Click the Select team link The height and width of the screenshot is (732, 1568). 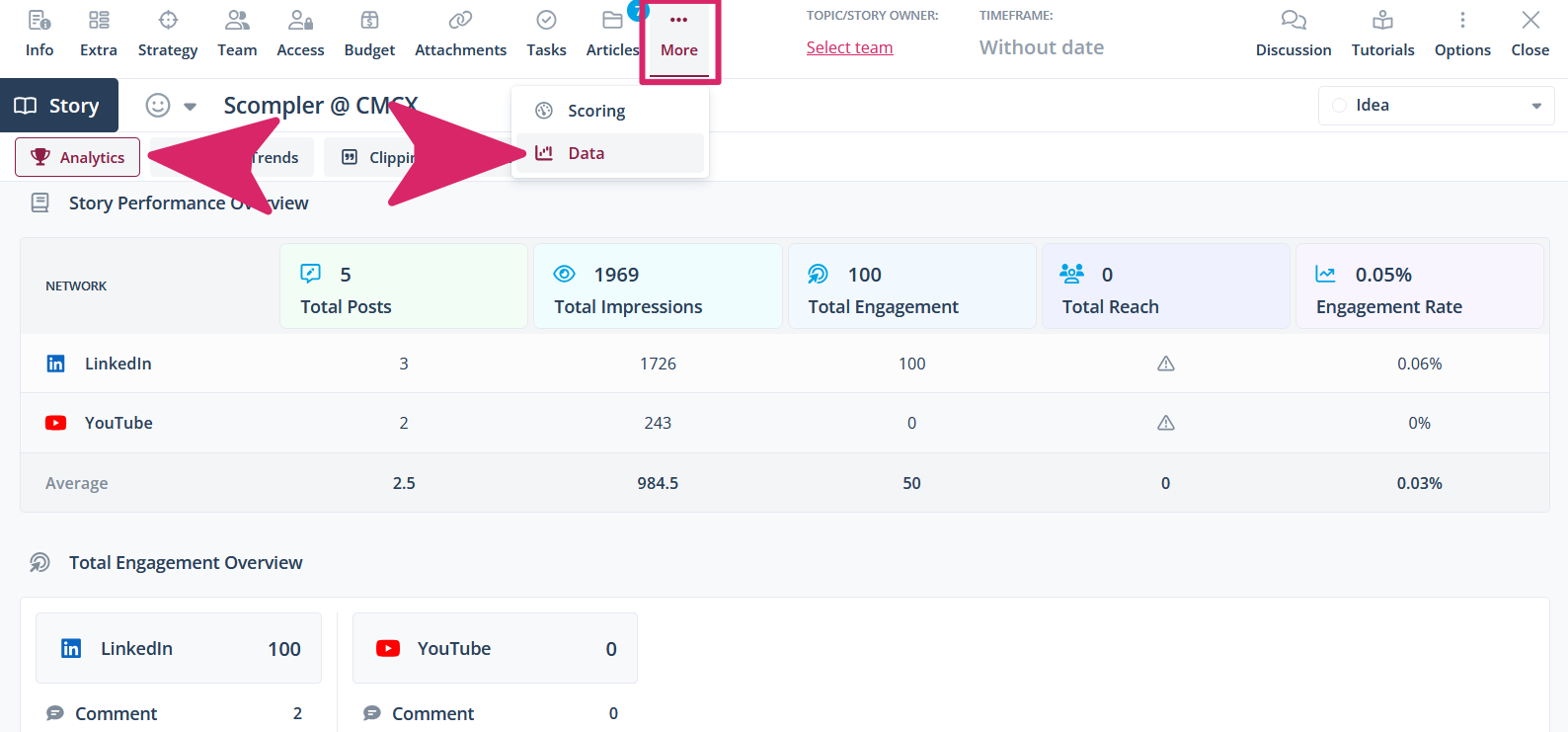(x=849, y=47)
